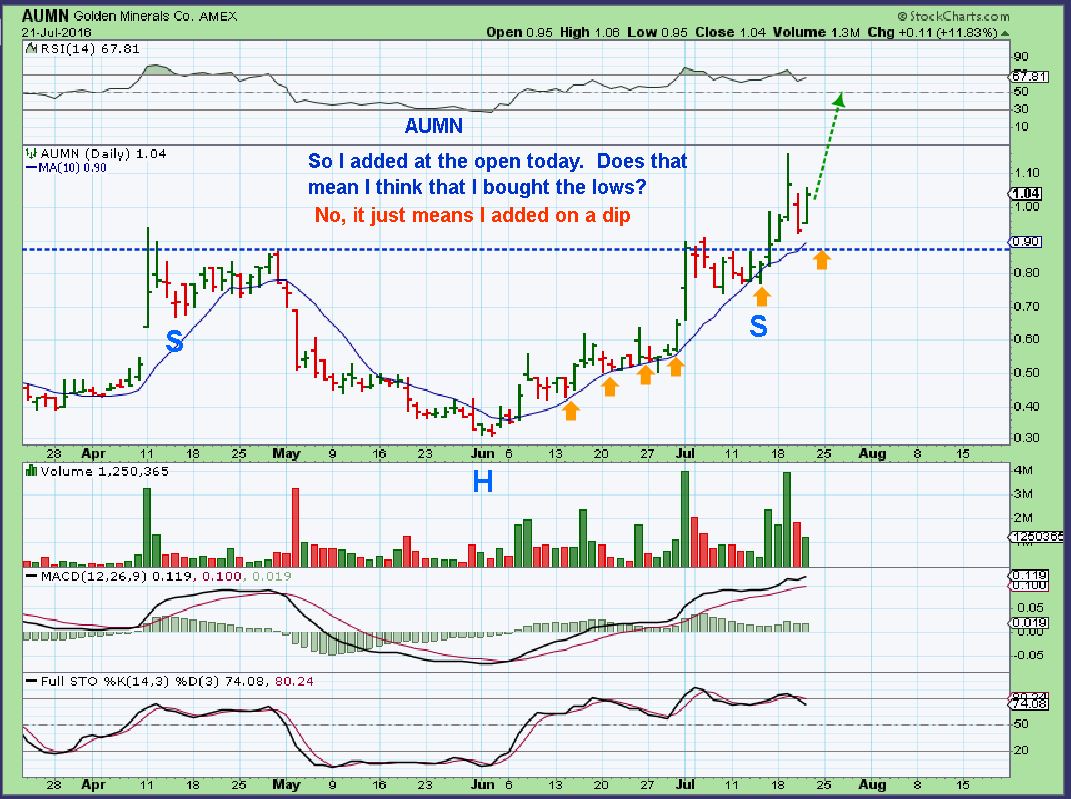Click the candlestick icon beside AUMN (Daily)
This screenshot has height=799, width=1071.
pos(31,154)
